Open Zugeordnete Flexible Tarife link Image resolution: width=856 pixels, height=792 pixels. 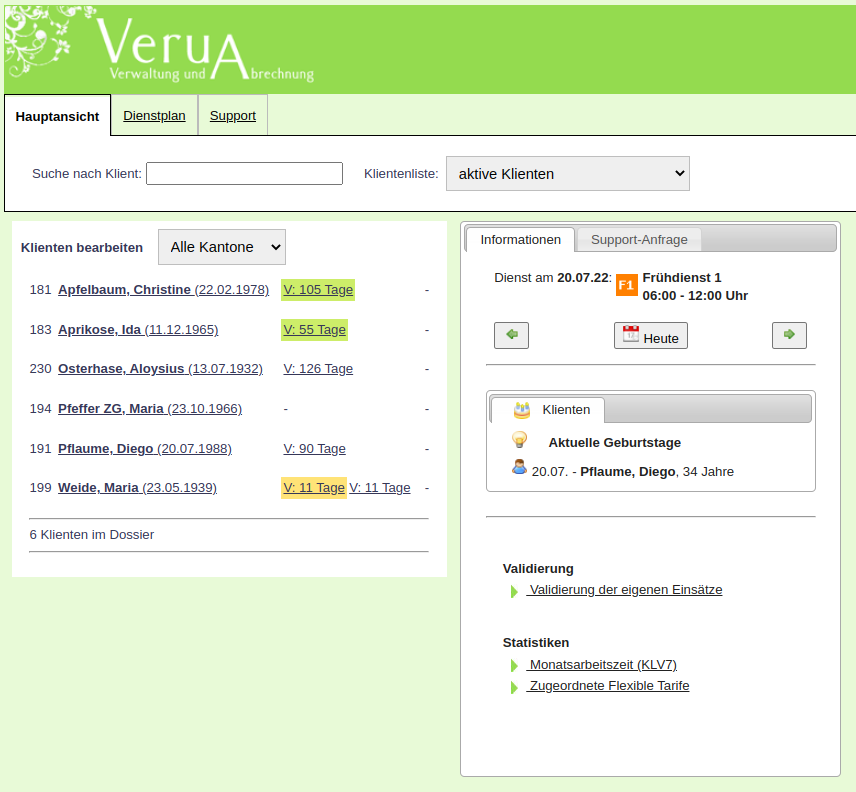click(x=608, y=686)
